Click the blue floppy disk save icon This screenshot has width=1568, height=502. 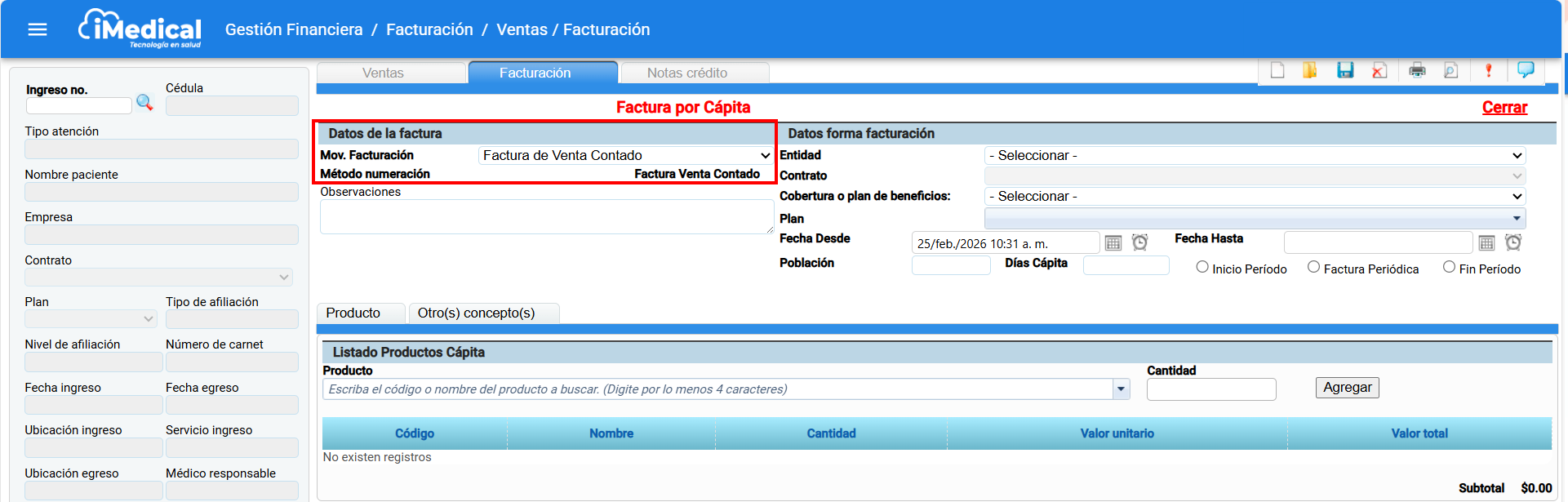click(1345, 70)
